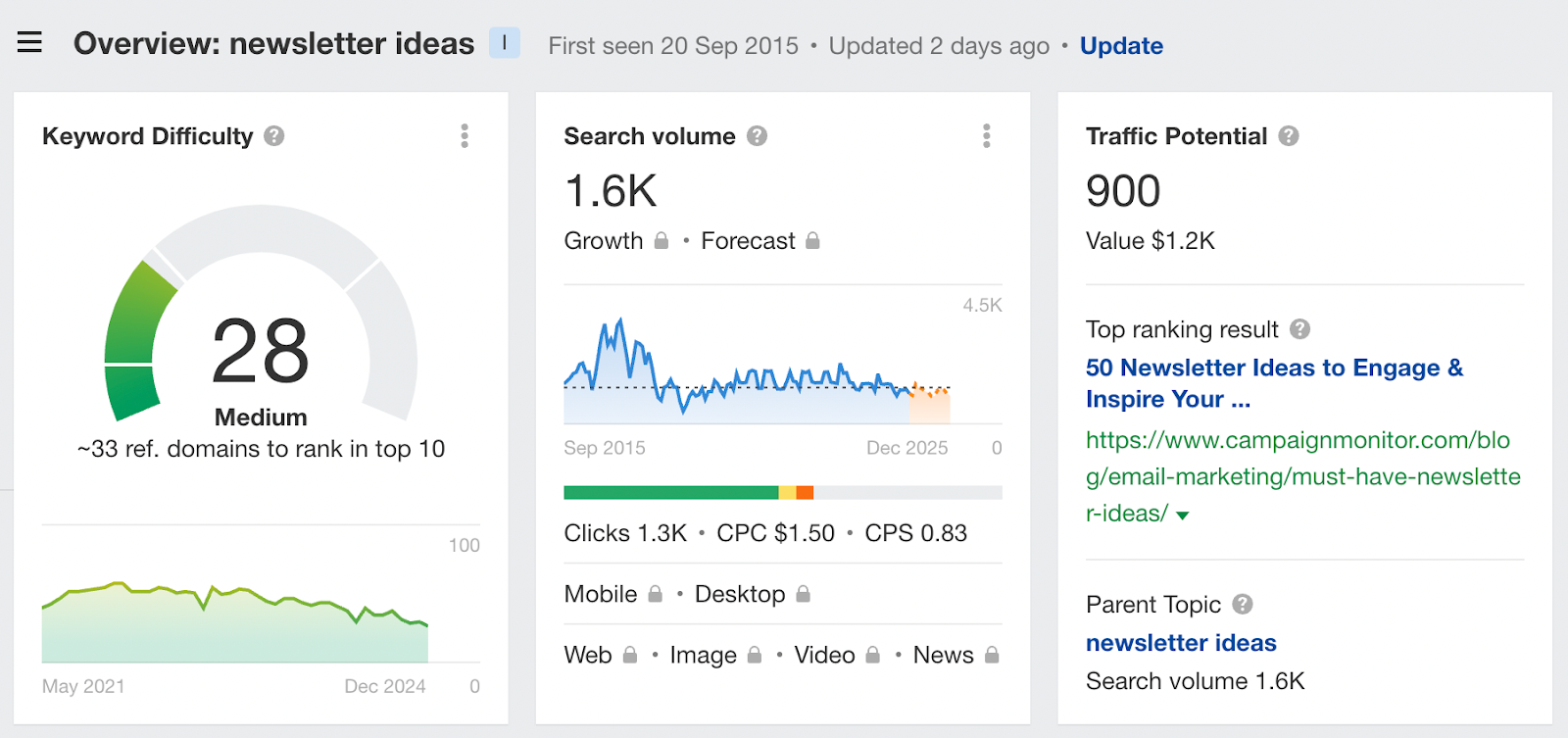Open Search volume card options menu
The image size is (1568, 738).
click(x=987, y=136)
